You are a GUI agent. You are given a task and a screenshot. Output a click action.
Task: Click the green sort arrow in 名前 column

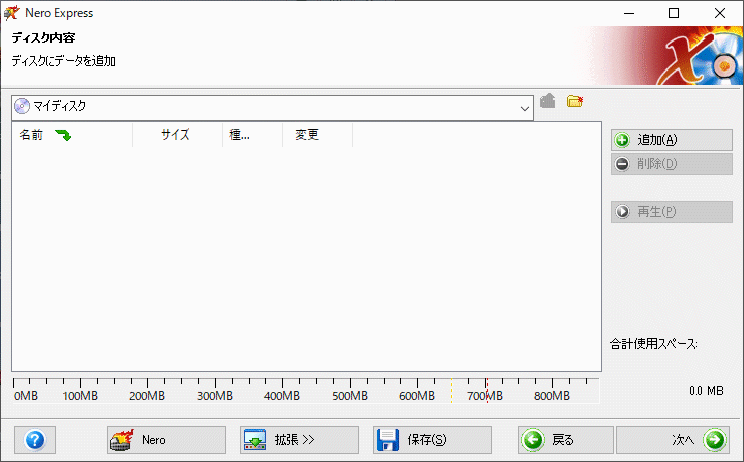tap(63, 136)
